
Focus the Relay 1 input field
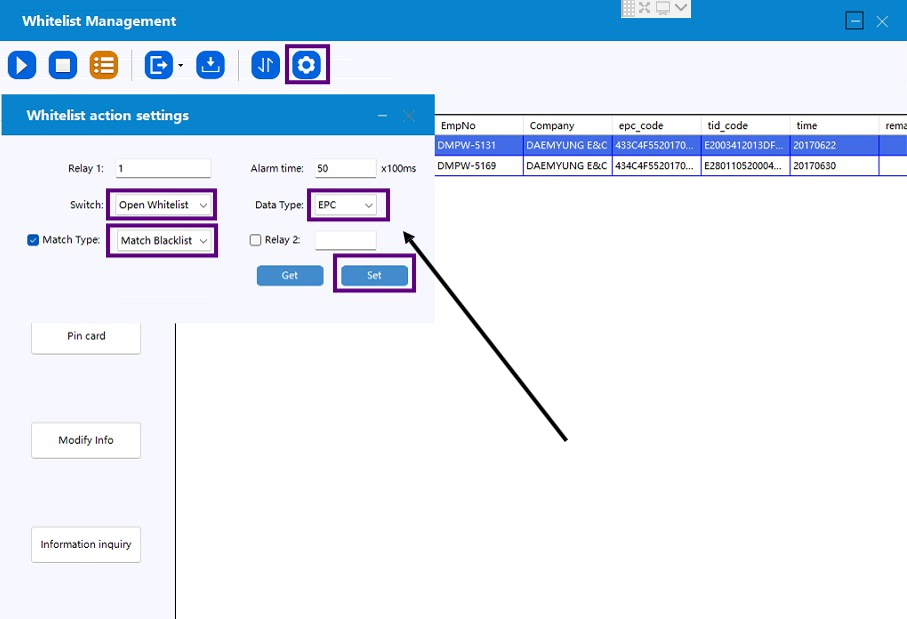163,168
